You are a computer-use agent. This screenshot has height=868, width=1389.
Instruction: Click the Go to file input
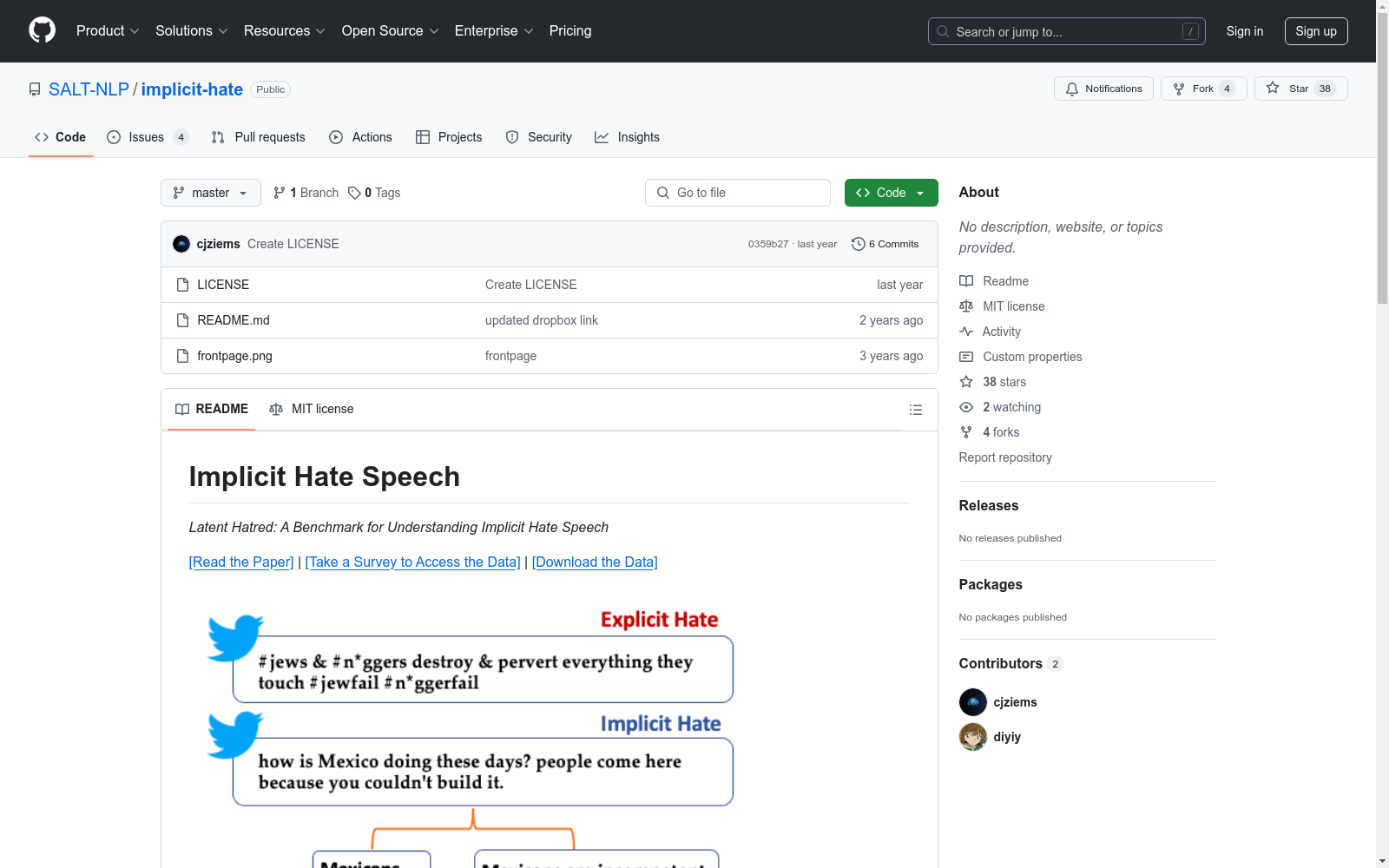(x=738, y=193)
